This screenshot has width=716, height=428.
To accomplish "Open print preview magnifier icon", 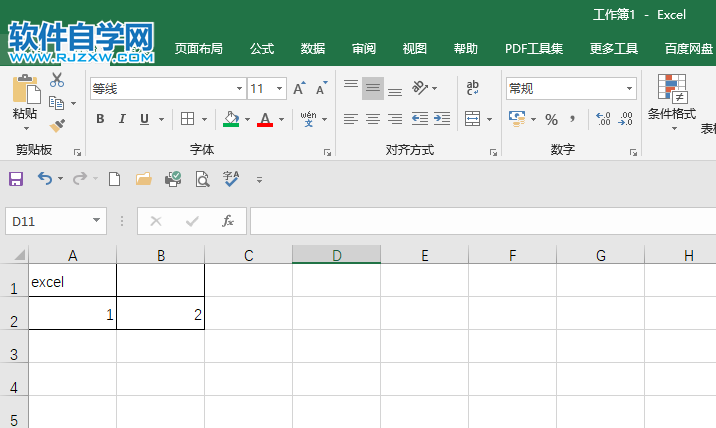I will [x=202, y=180].
